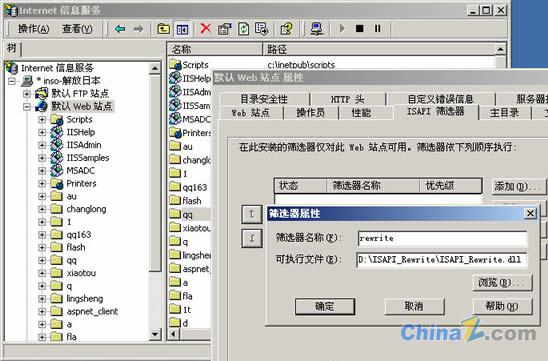Screen dimensions: 548x361
Task: Click the export list toolbar icon
Action: [x=261, y=29]
